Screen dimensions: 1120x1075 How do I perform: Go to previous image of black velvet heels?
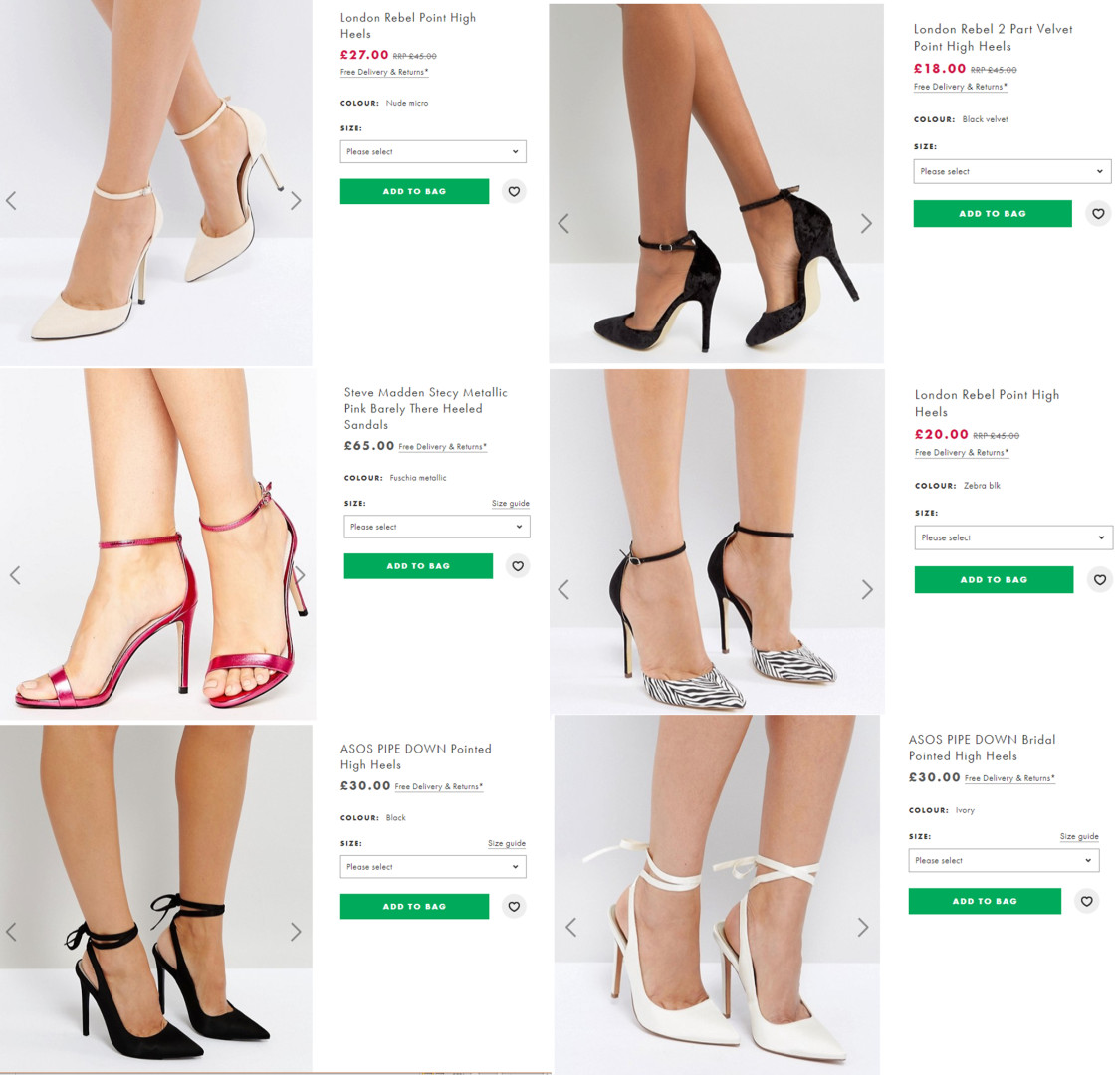coord(563,224)
